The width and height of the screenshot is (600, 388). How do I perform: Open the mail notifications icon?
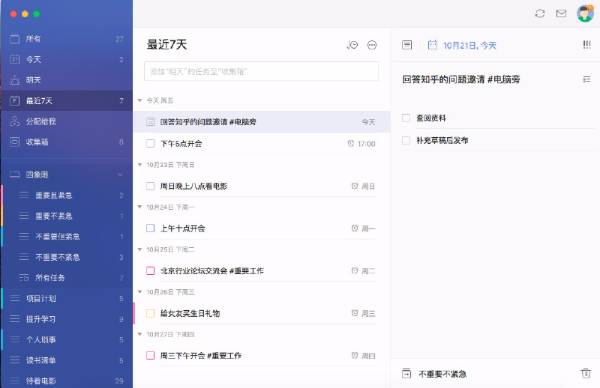tap(561, 13)
